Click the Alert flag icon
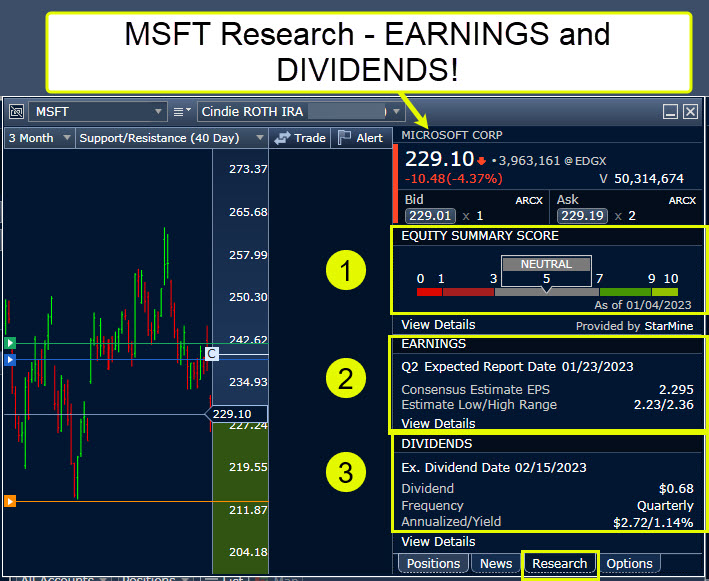This screenshot has height=581, width=709. click(343, 138)
